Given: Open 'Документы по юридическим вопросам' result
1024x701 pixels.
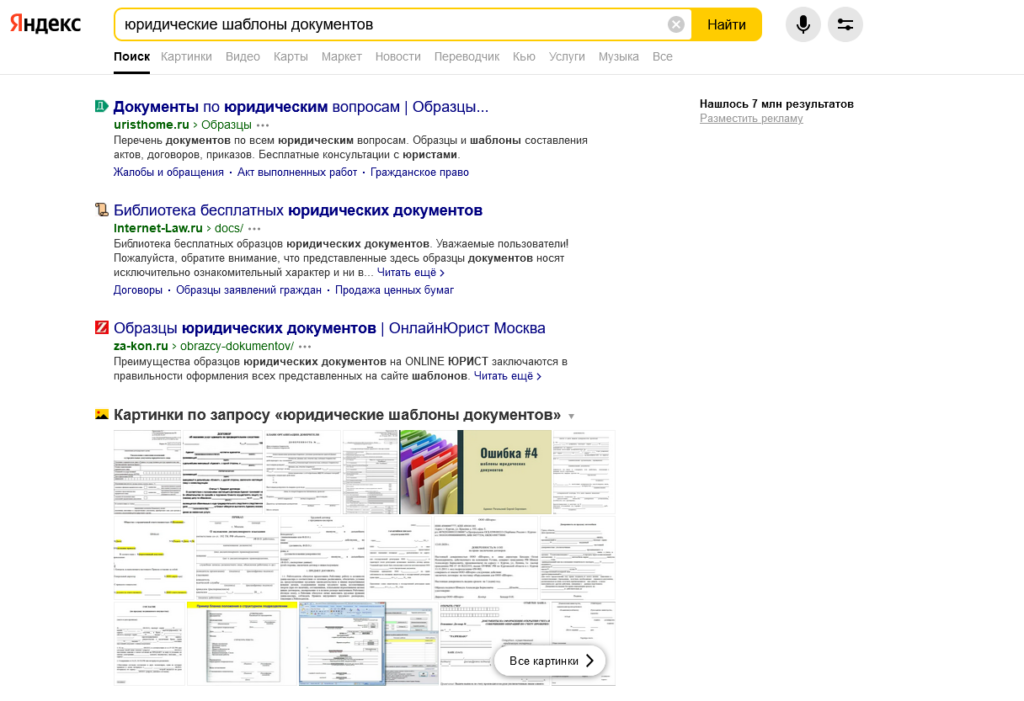Looking at the screenshot, I should click(300, 106).
